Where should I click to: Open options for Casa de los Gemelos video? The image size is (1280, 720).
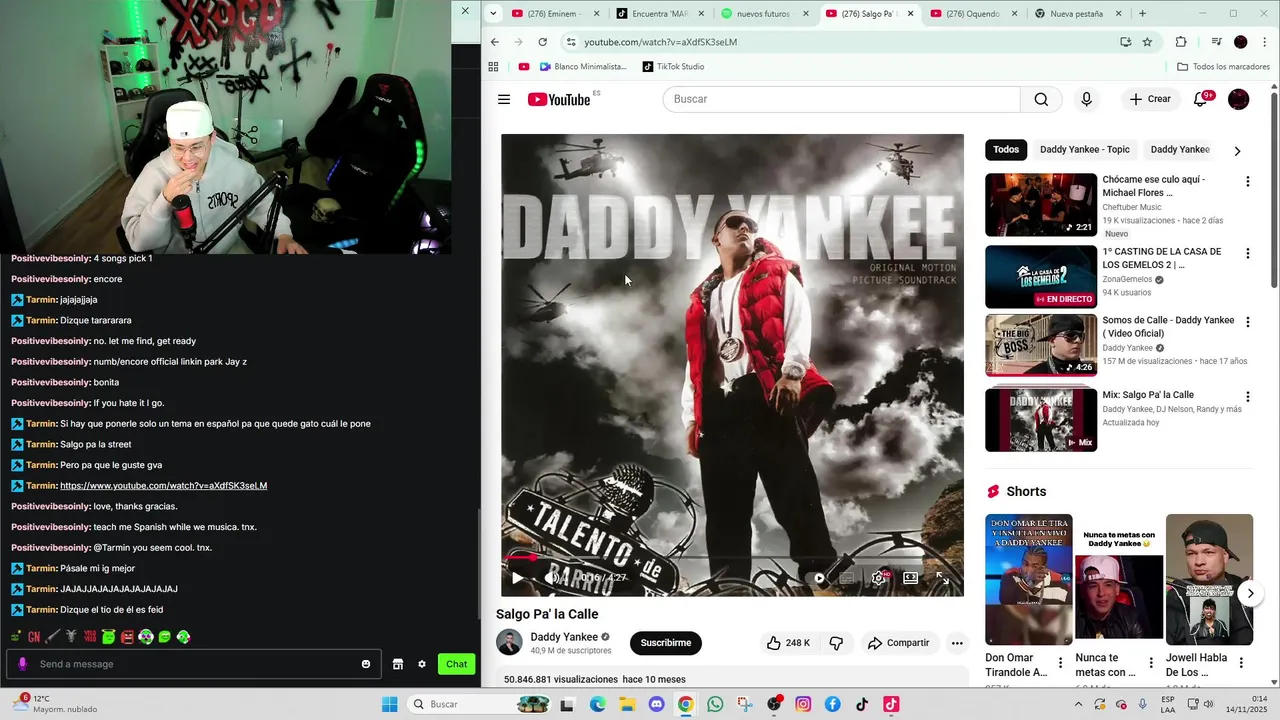point(1247,253)
